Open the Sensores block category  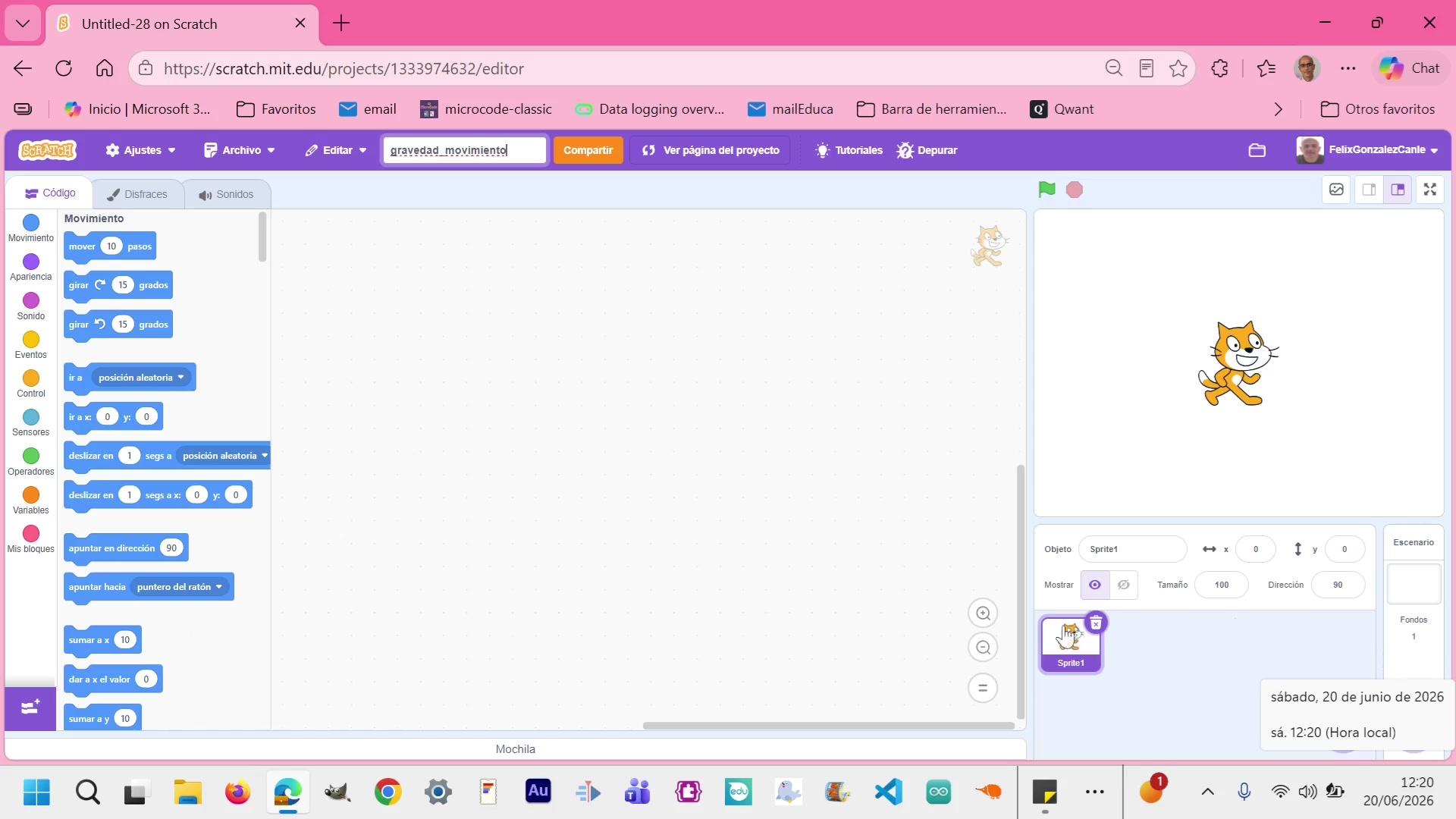click(31, 422)
